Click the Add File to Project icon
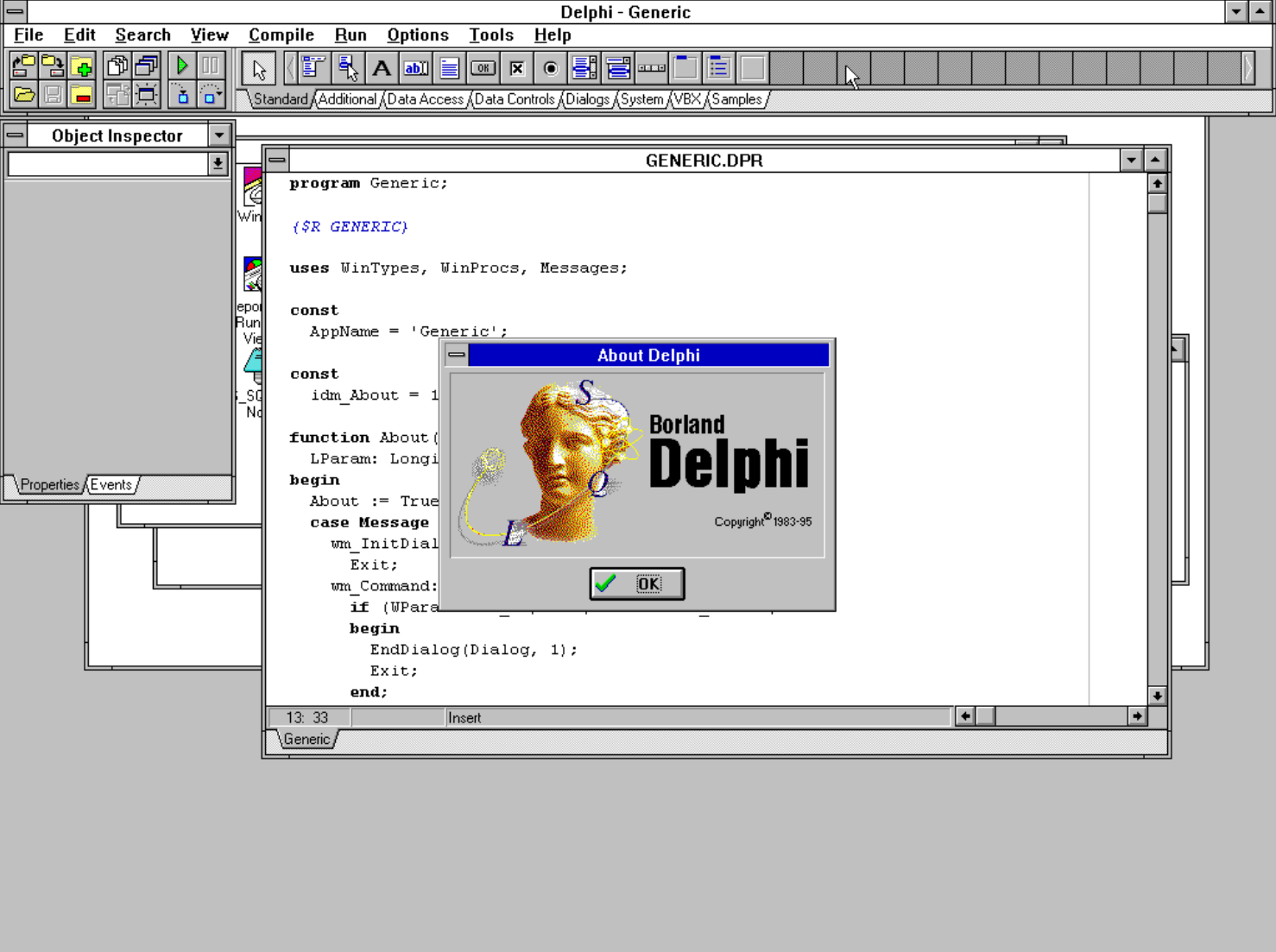1276x952 pixels. (x=81, y=66)
